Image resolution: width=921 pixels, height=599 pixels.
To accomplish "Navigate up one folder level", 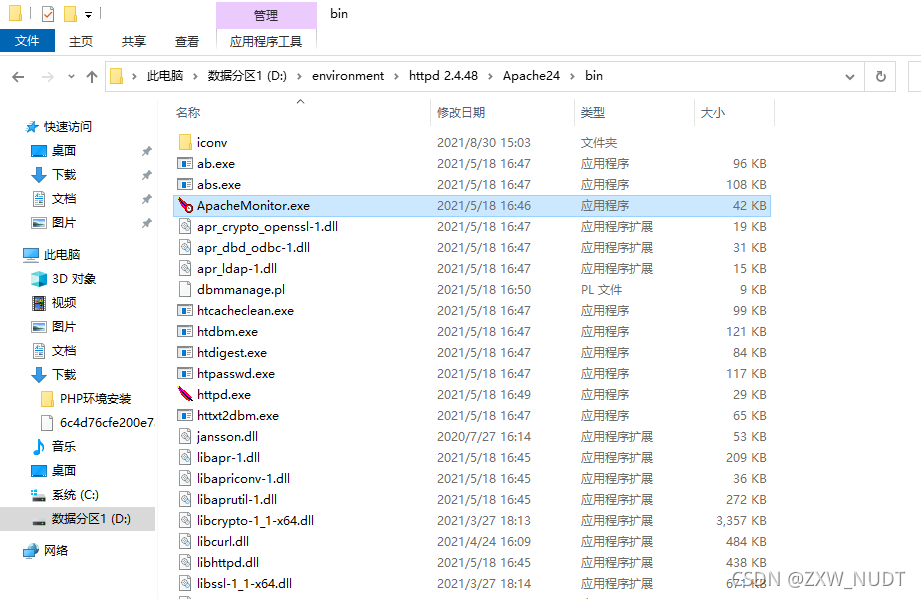I will (x=93, y=76).
